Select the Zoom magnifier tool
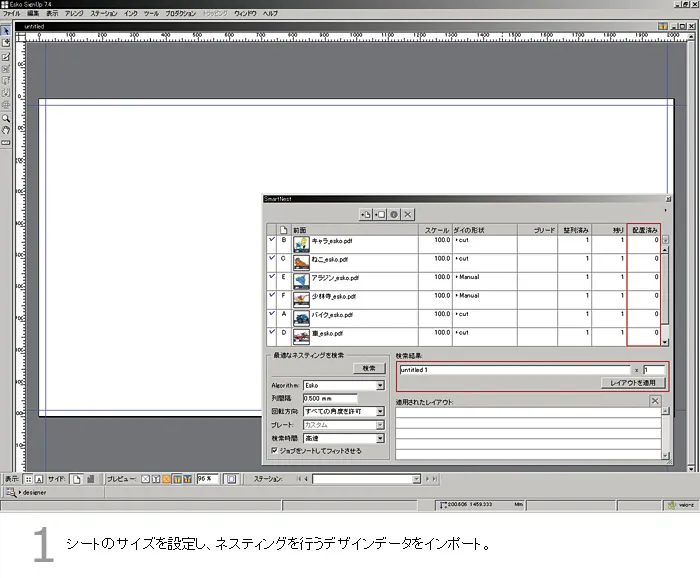This screenshot has width=700, height=578. 6,117
